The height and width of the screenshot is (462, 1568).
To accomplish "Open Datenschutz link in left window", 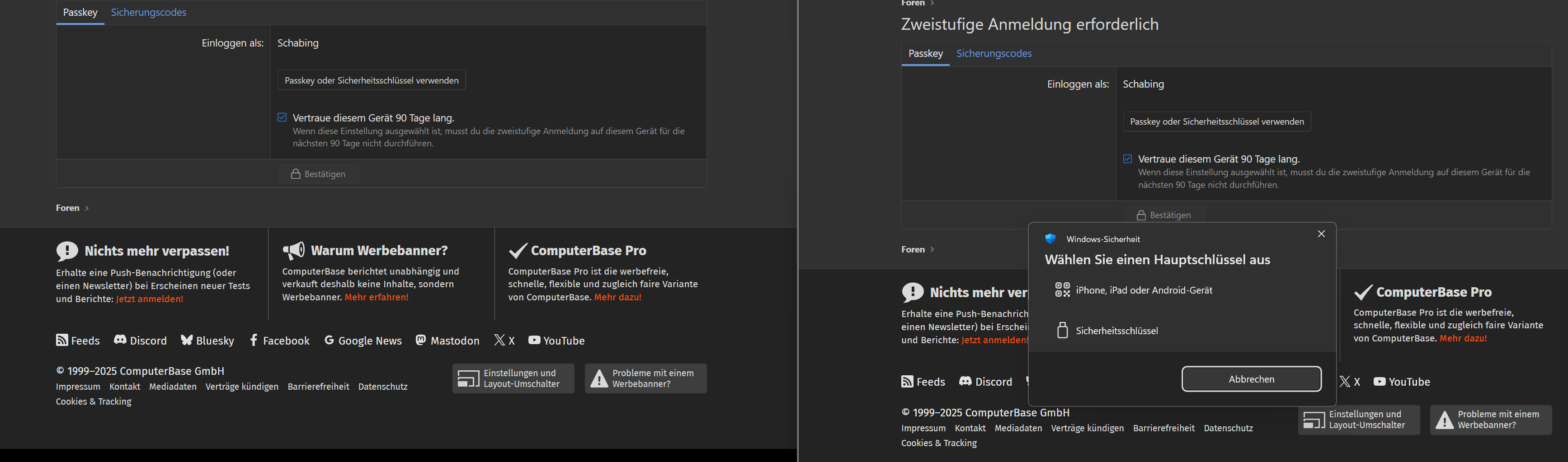I will (383, 387).
